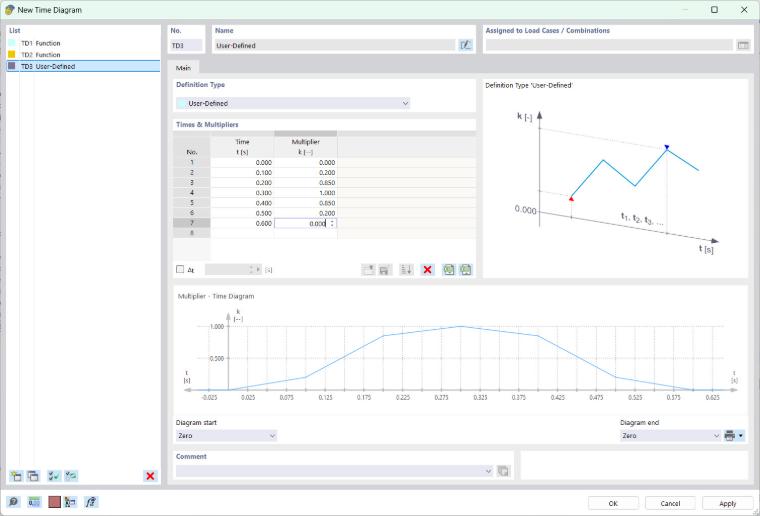Screen dimensions: 760x516
Task: Click the Δt stepper arrows
Action: tap(252, 269)
